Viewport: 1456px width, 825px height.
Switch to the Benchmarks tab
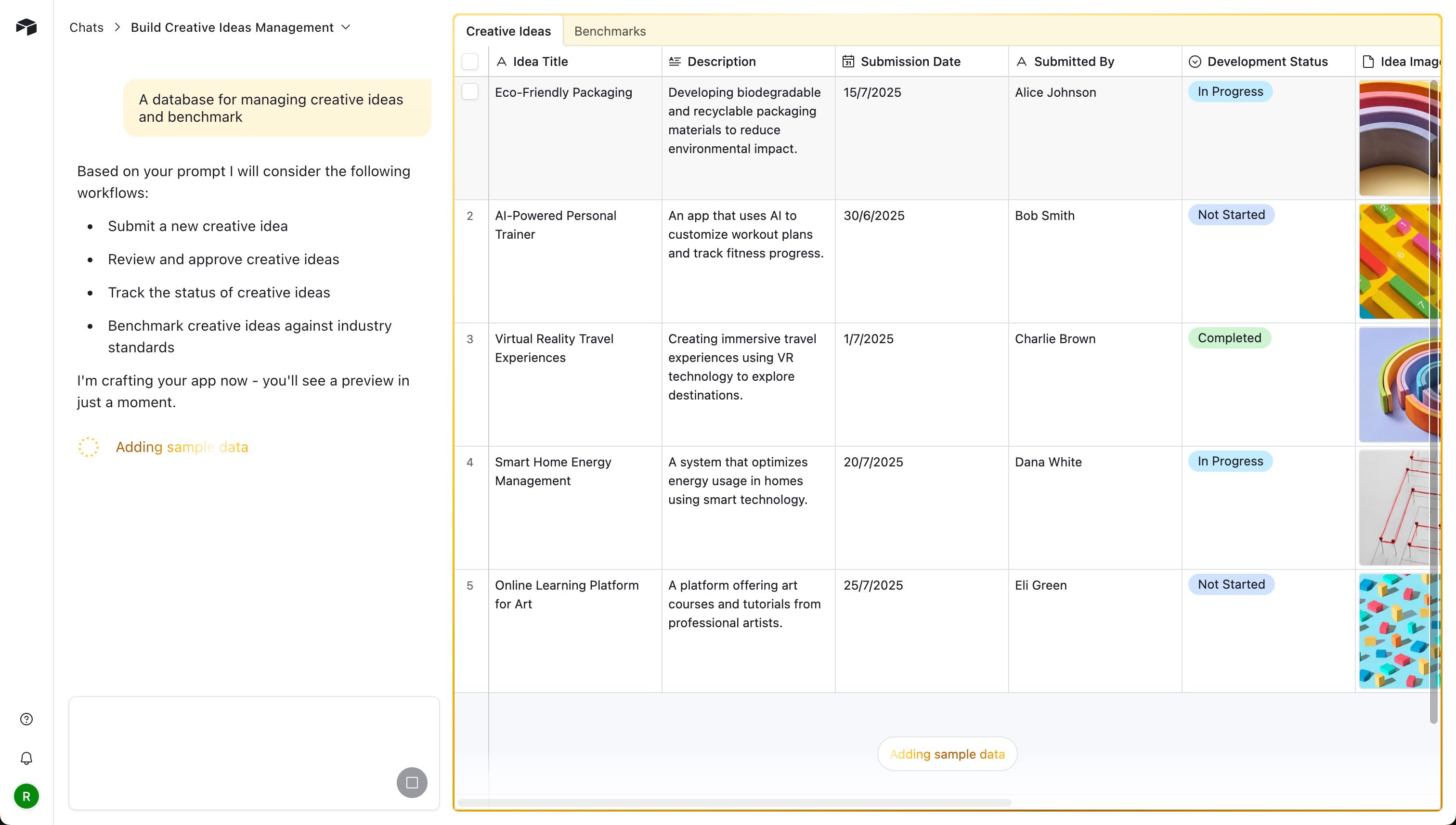[610, 31]
